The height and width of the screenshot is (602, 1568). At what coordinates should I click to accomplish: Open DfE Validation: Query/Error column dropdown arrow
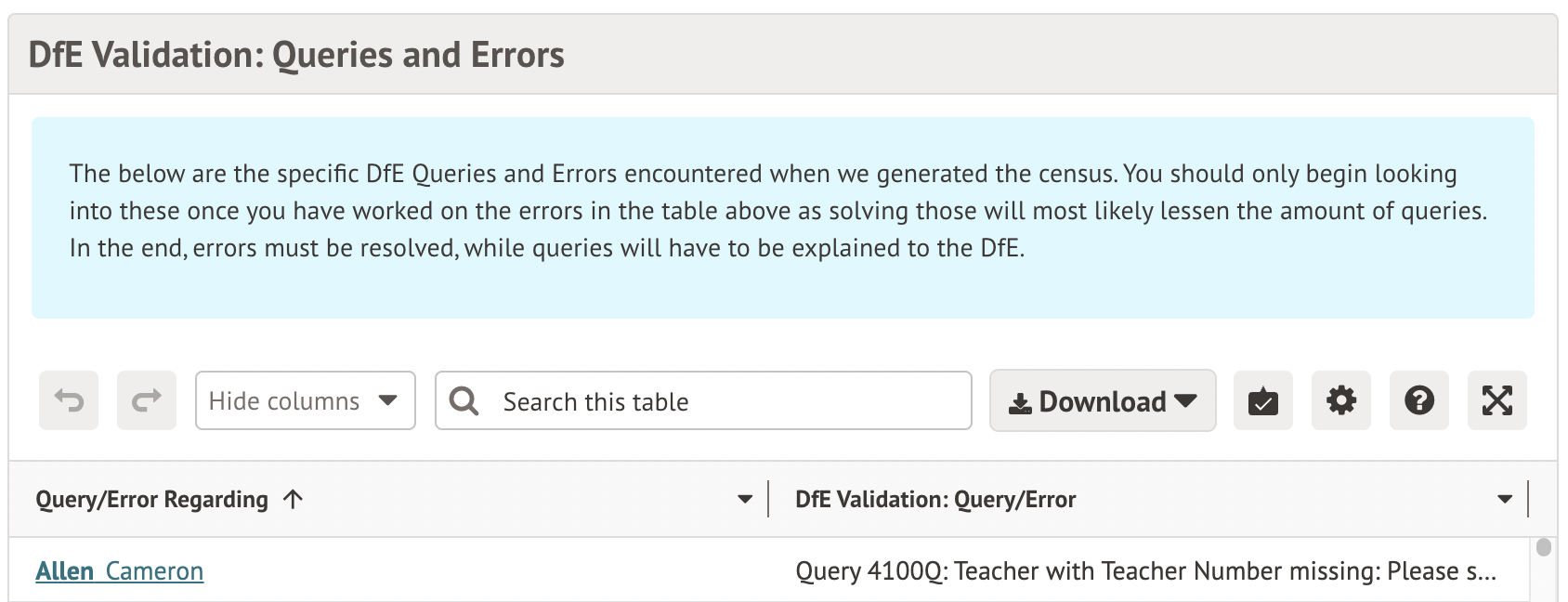[x=1505, y=499]
